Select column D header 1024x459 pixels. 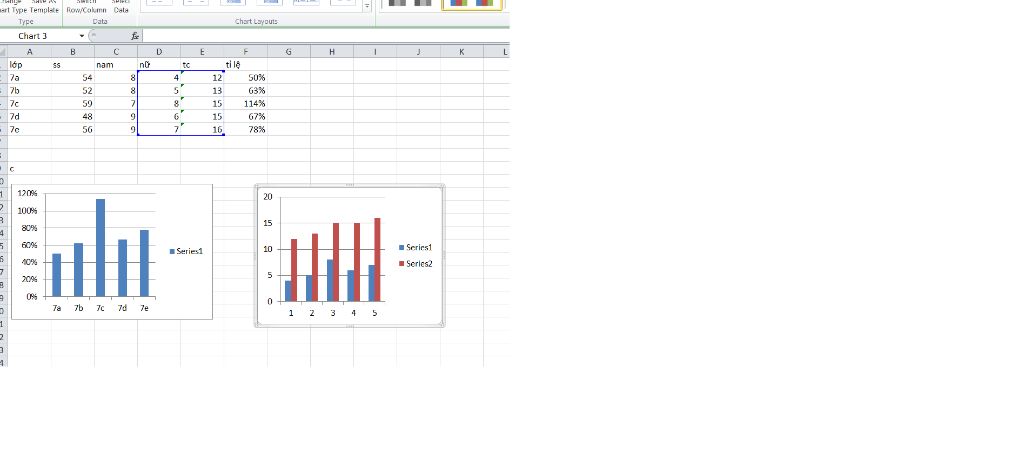[x=159, y=52]
